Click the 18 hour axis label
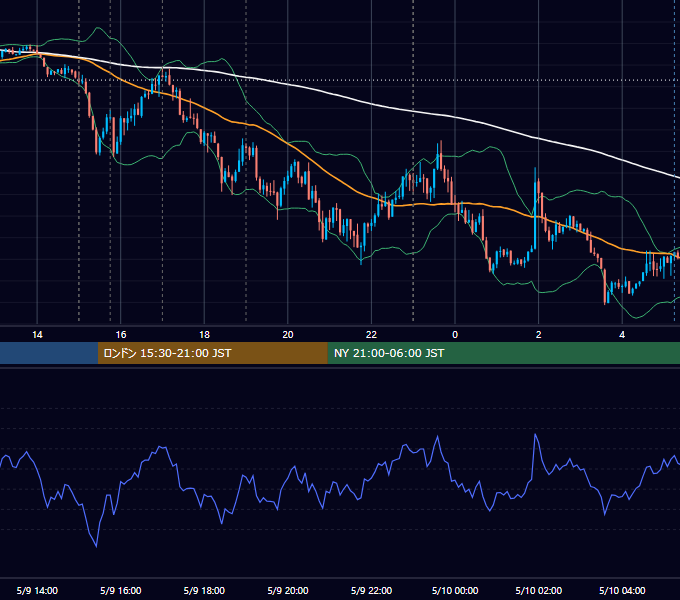Screen dimensions: 680x600 click(204, 335)
